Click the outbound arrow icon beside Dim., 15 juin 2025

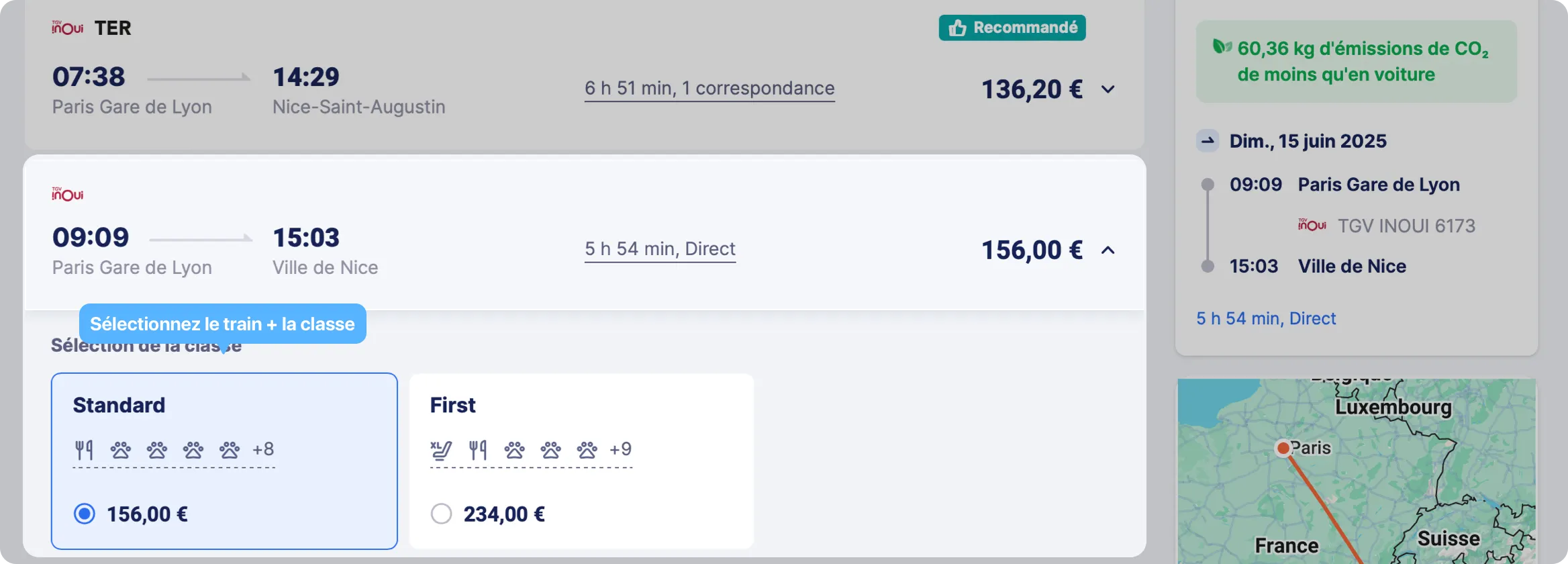1208,140
